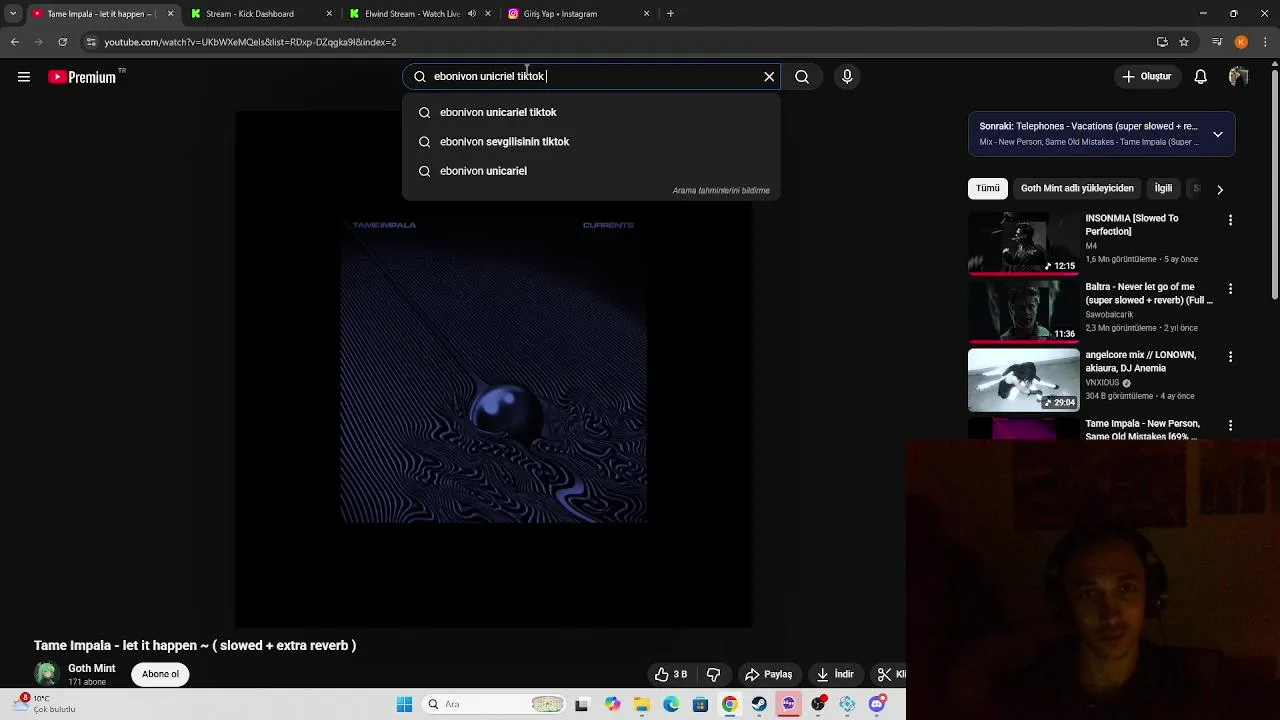Download the video with İndir

click(x=835, y=674)
